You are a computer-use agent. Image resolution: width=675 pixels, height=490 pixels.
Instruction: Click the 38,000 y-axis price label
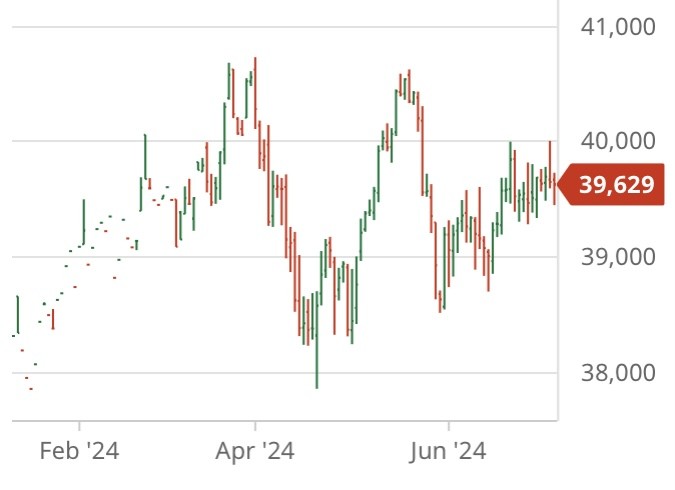pyautogui.click(x=618, y=373)
